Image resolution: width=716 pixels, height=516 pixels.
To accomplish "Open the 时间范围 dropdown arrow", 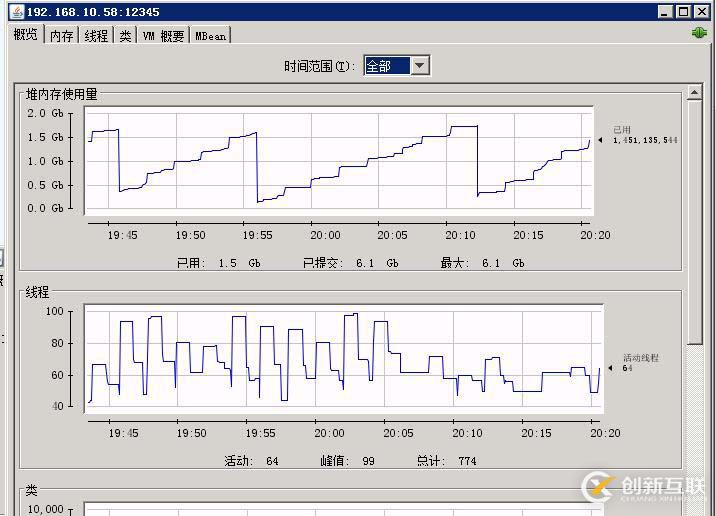I will point(420,66).
